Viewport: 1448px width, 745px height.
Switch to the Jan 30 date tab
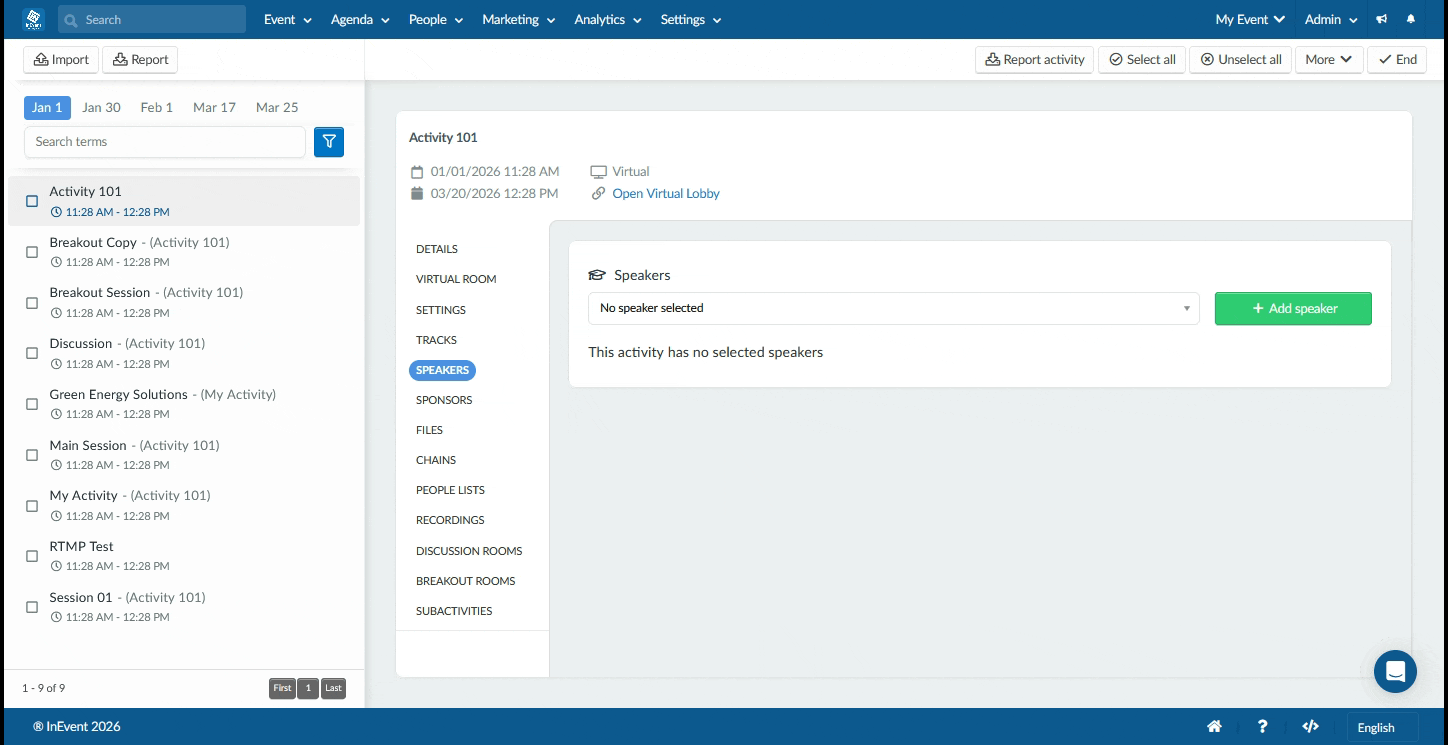click(101, 107)
